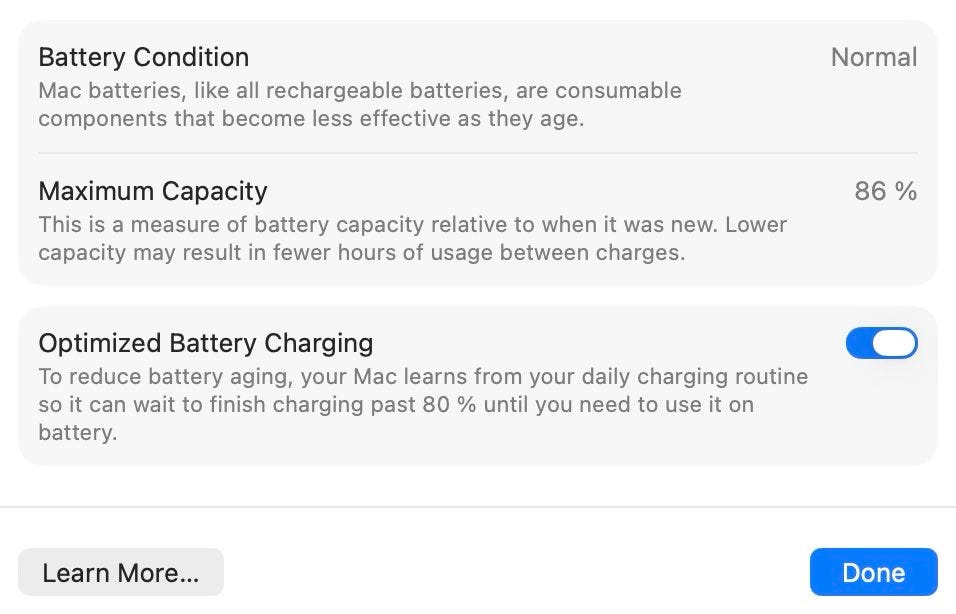This screenshot has width=956, height=614.
Task: Toggle the Optimized Battery Charging switch
Action: click(881, 343)
